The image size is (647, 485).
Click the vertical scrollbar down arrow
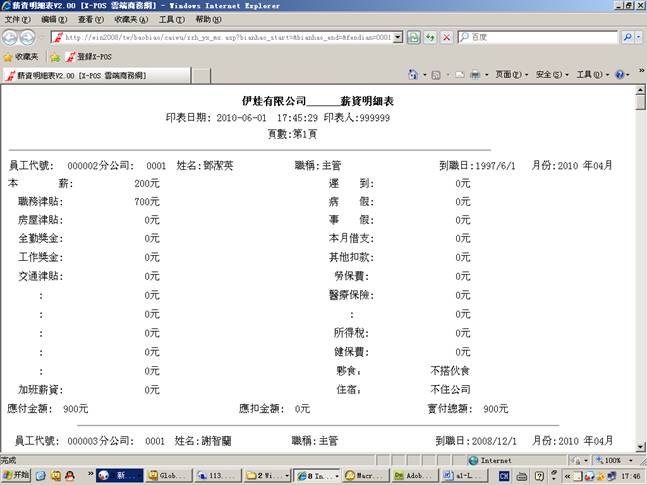click(x=640, y=448)
